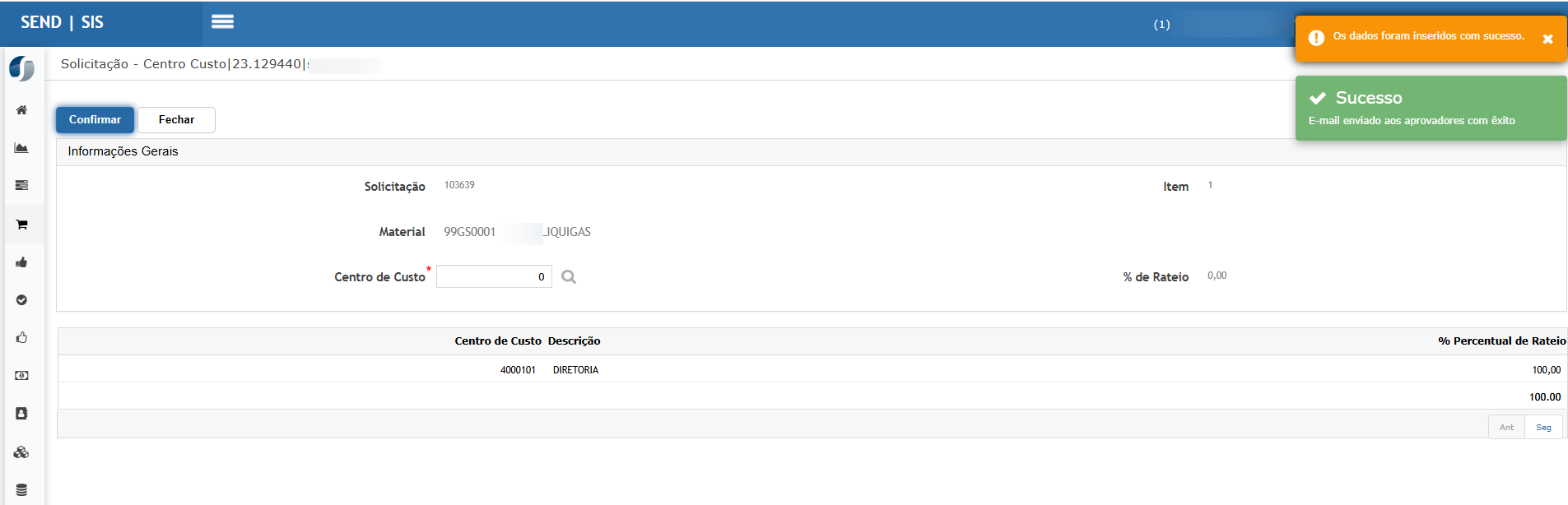Click the Centro de Custo input field
Viewport: 1568px width, 505px height.
[x=494, y=277]
